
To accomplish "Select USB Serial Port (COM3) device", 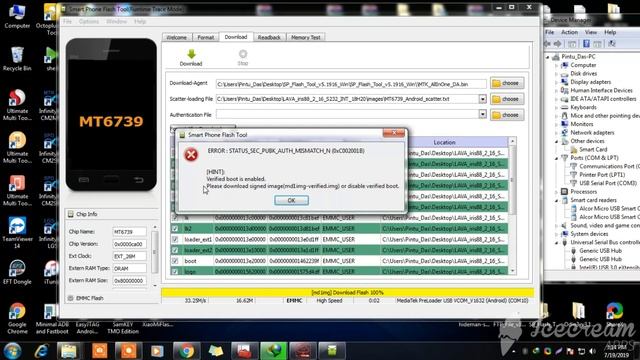I will click(608, 183).
